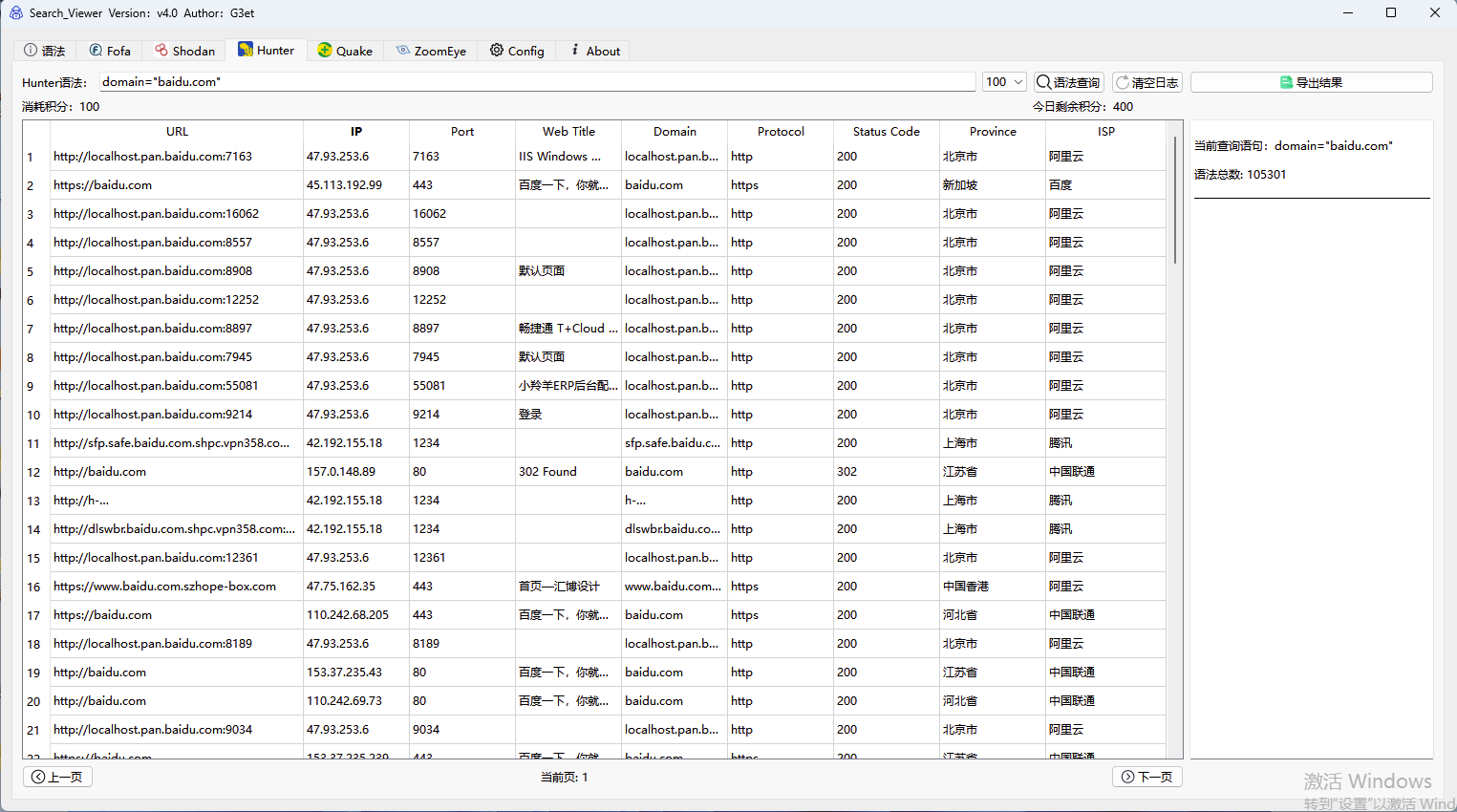Click the 当前页: 1 page indicator
The width and height of the screenshot is (1457, 812).
click(565, 778)
